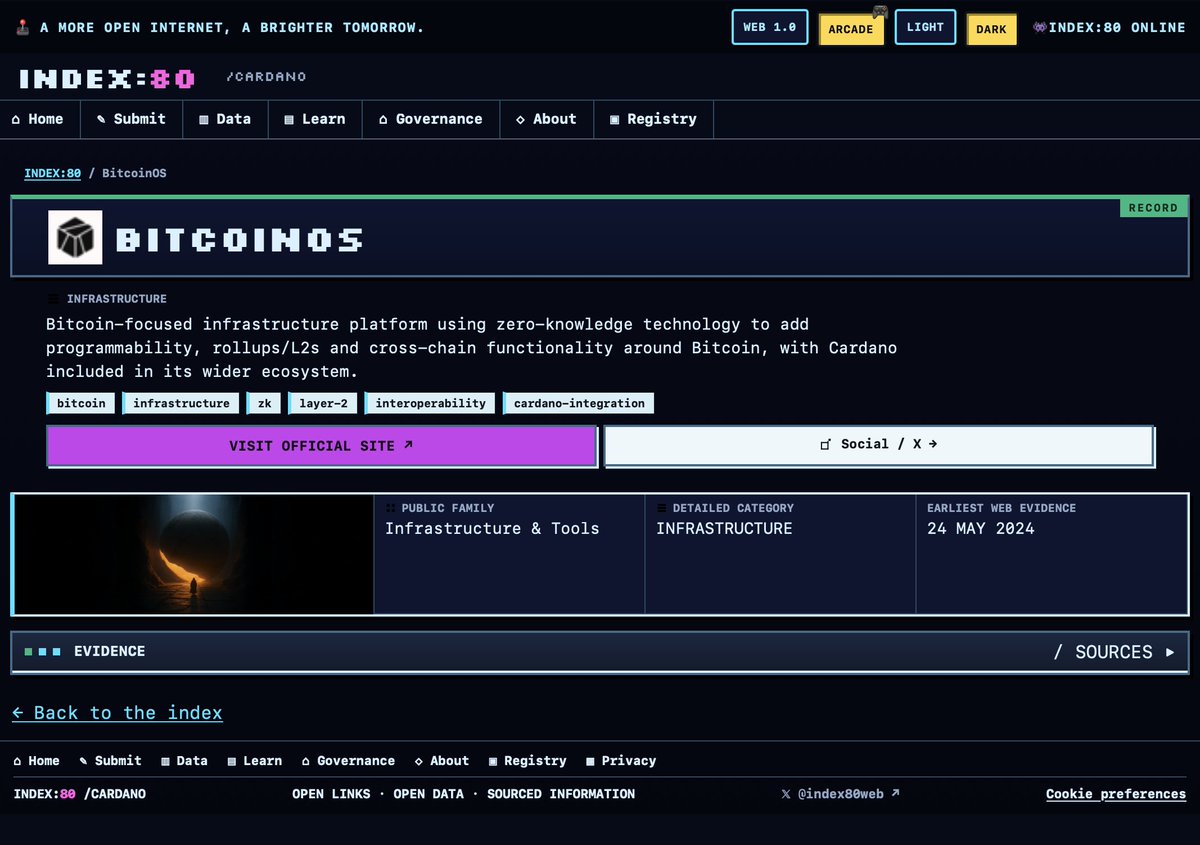Open footer Home link
Screen dimensions: 1200x845
36,761
